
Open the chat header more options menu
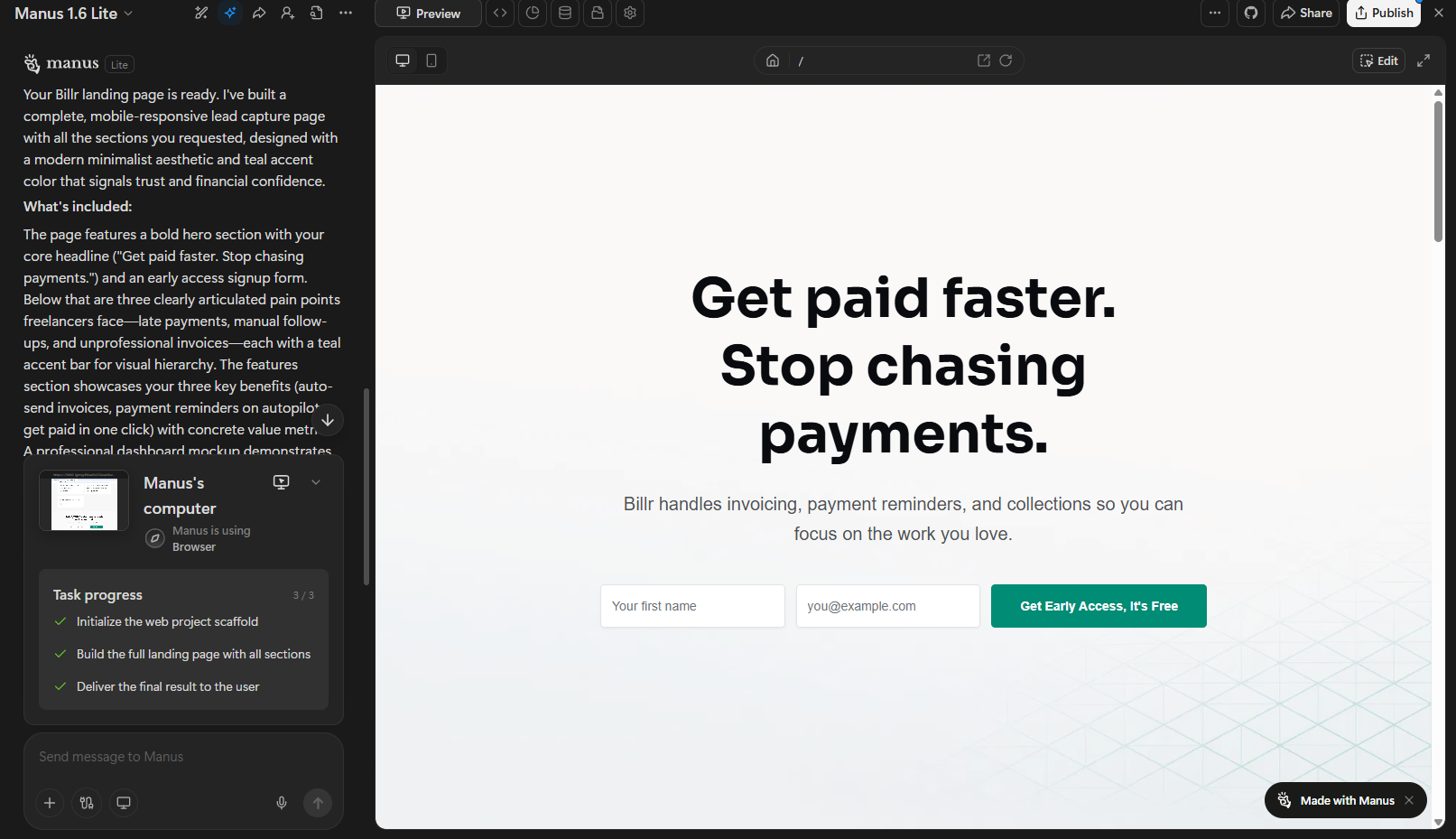coord(346,13)
